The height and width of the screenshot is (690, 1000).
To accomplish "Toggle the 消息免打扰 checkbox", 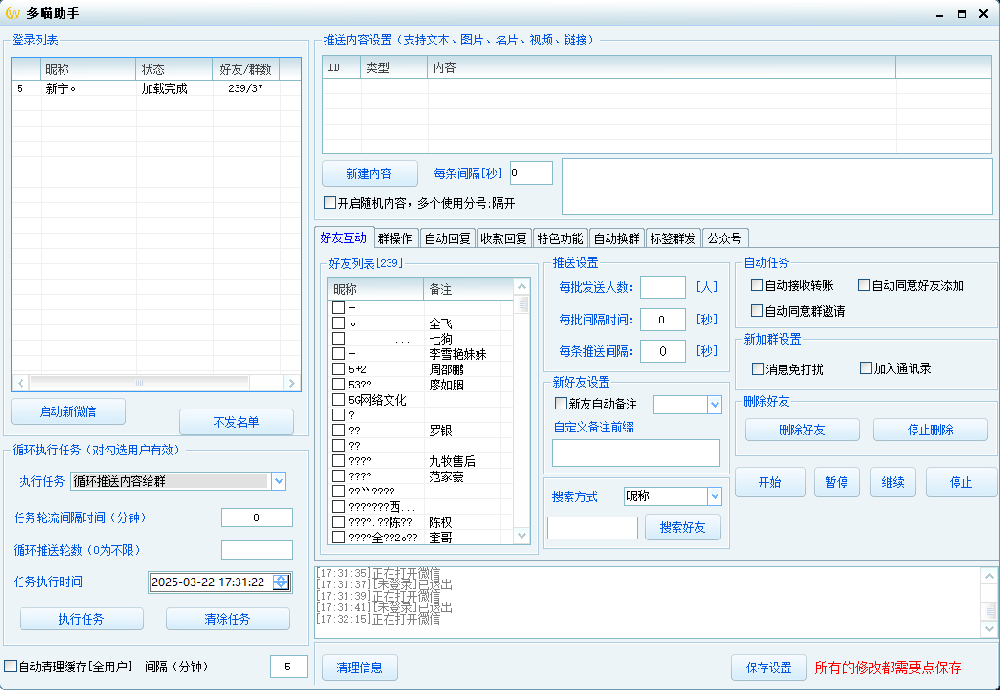I will pos(757,369).
